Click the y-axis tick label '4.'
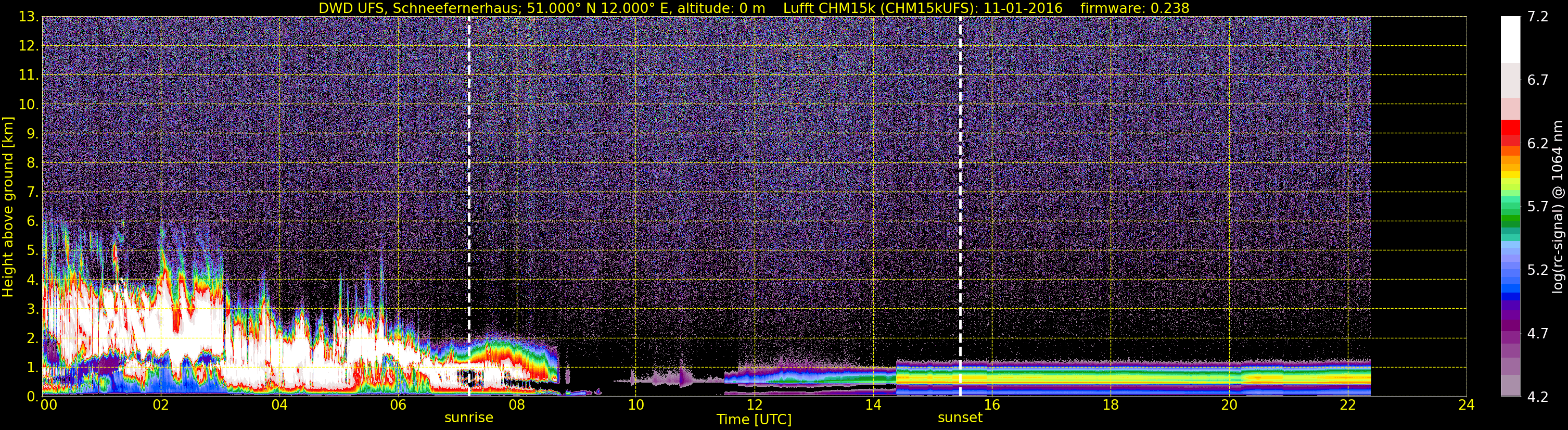The height and width of the screenshot is (430, 1568). tap(32, 280)
